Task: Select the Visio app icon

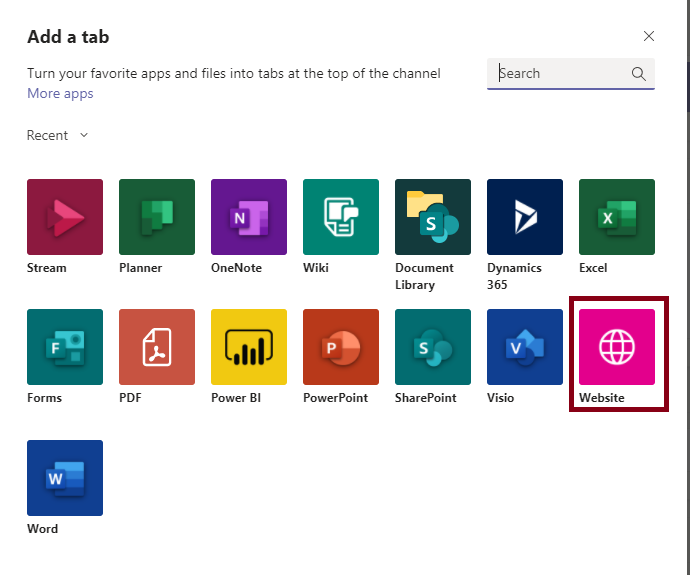Action: [x=525, y=347]
